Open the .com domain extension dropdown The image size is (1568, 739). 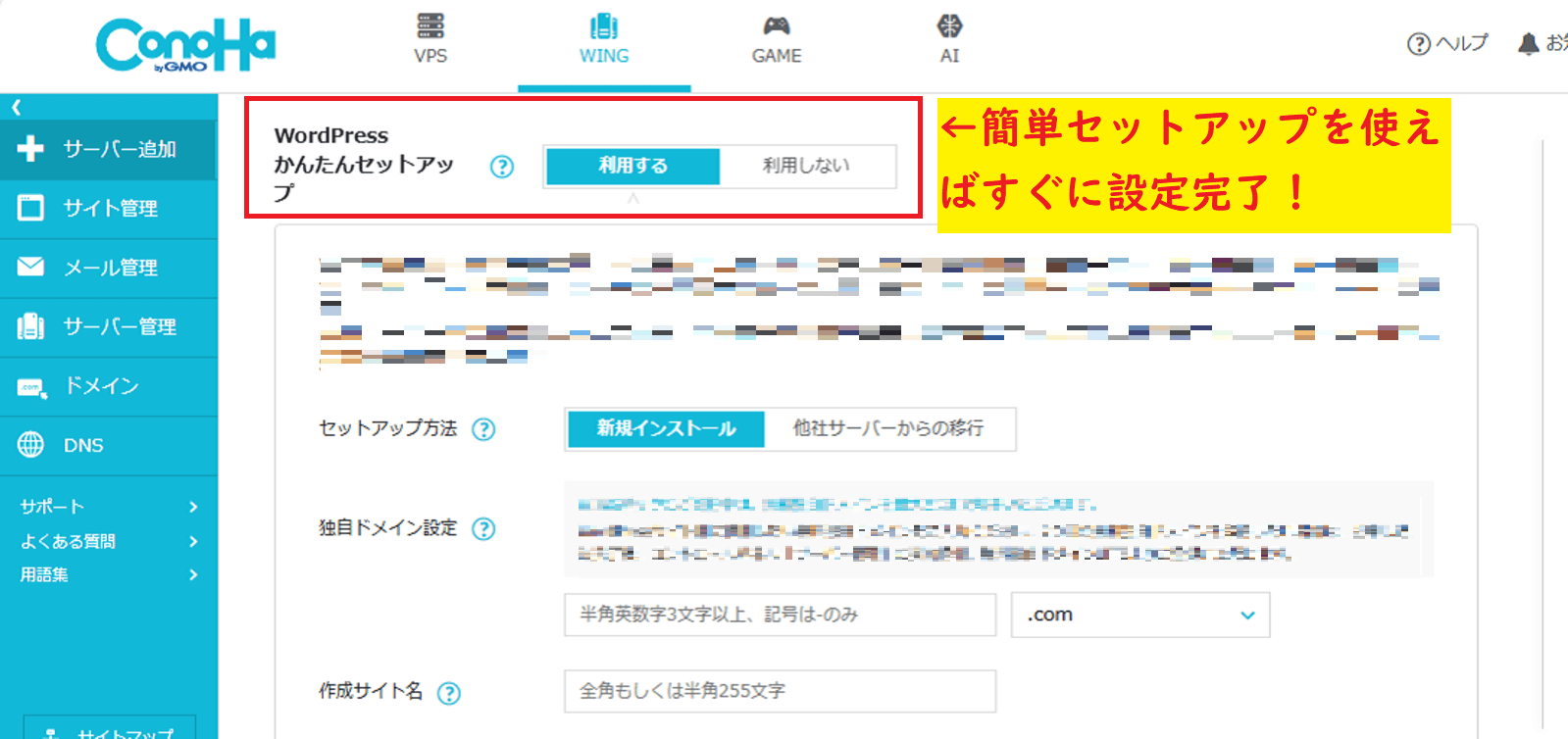point(1140,615)
